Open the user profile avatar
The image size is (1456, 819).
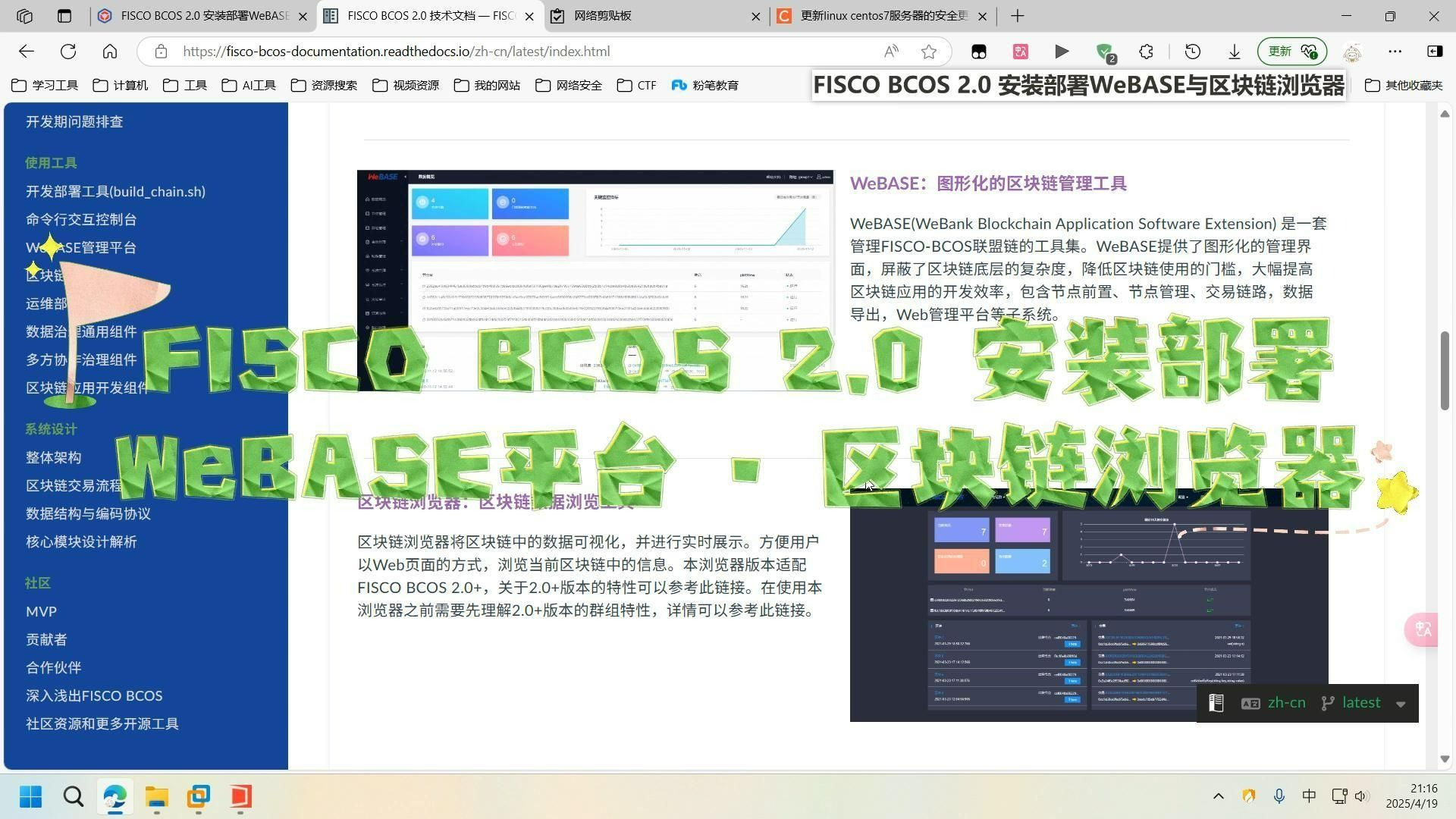point(1352,52)
